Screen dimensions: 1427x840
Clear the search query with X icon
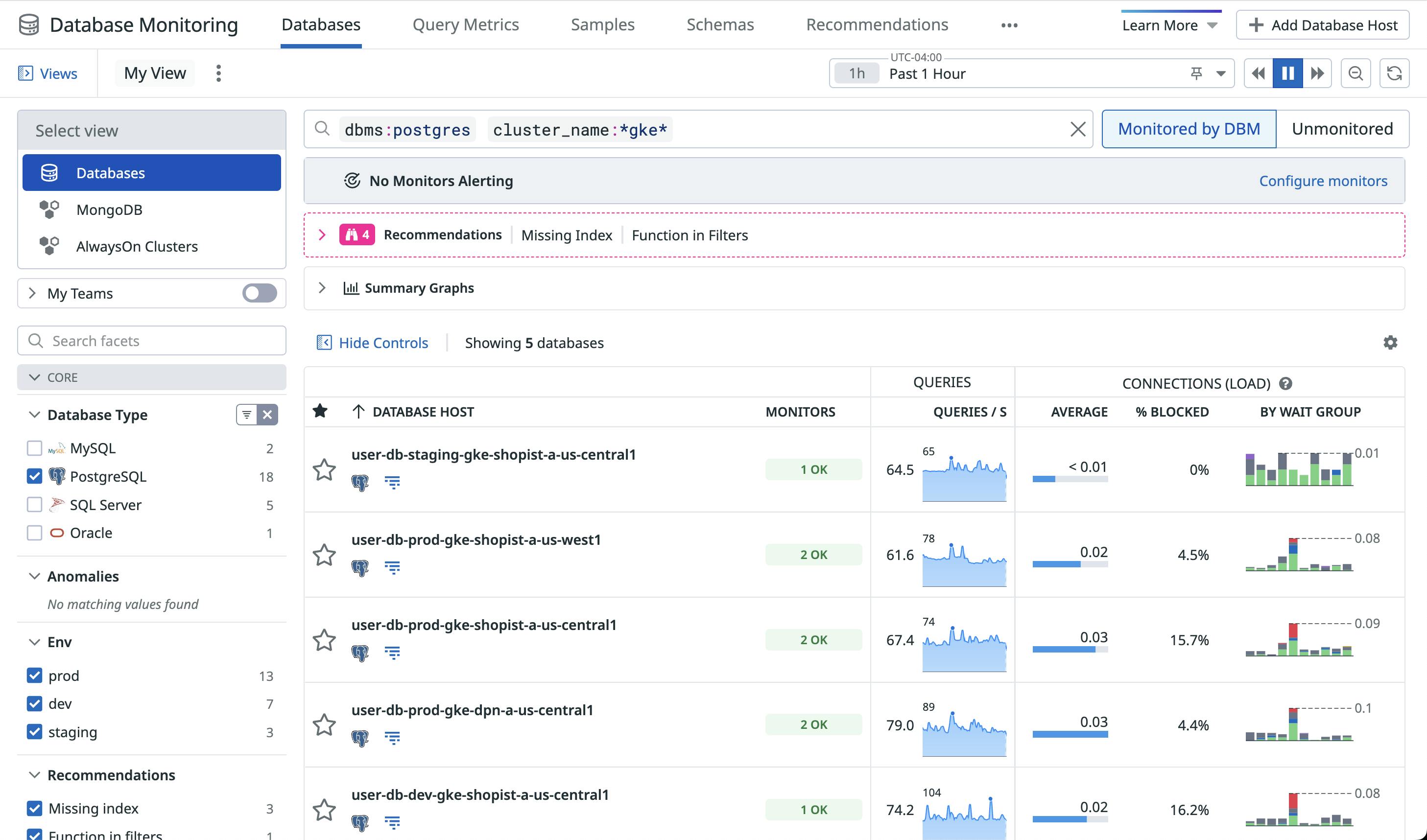1078,129
